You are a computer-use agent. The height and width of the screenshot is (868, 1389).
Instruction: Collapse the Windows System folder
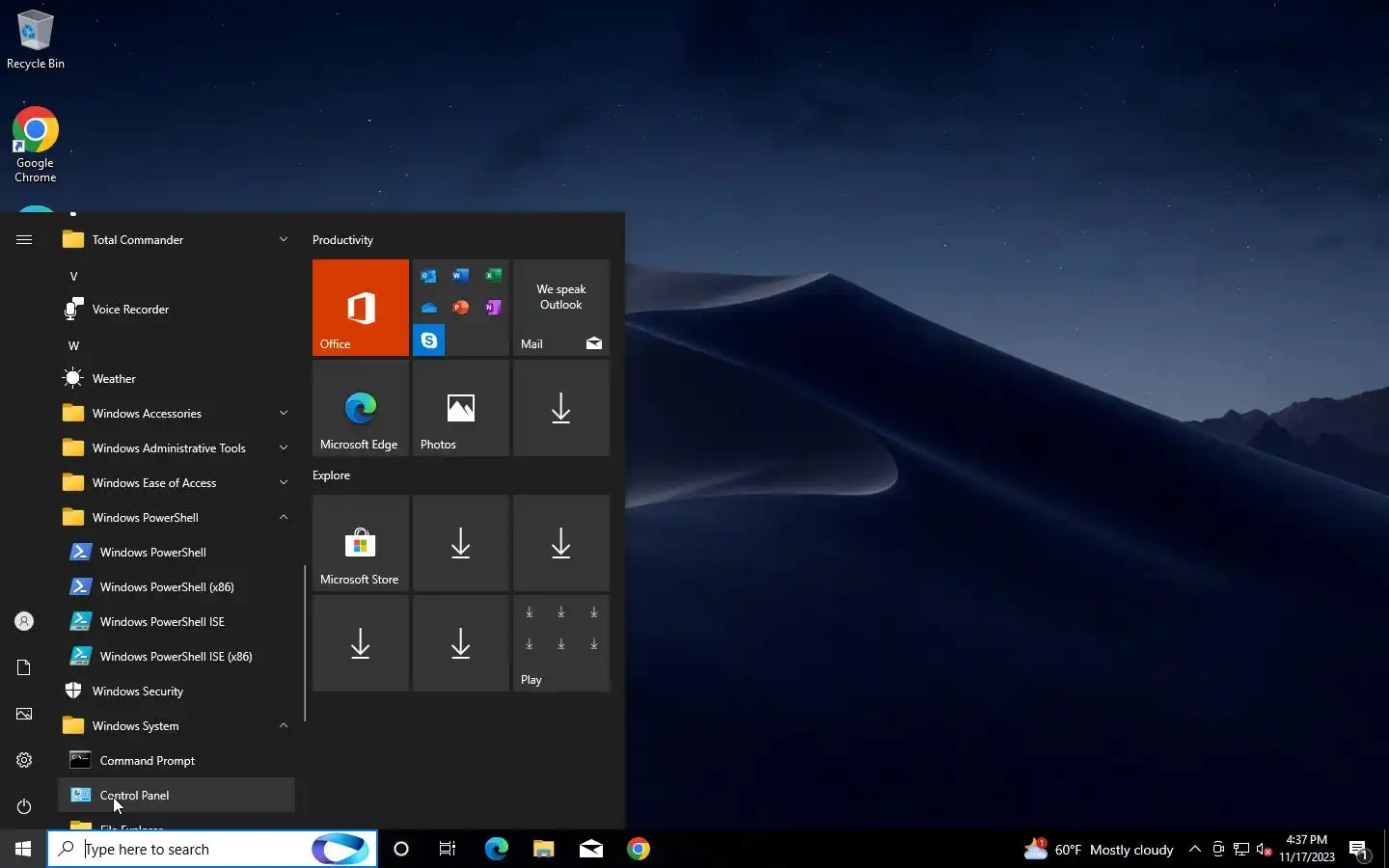click(177, 725)
